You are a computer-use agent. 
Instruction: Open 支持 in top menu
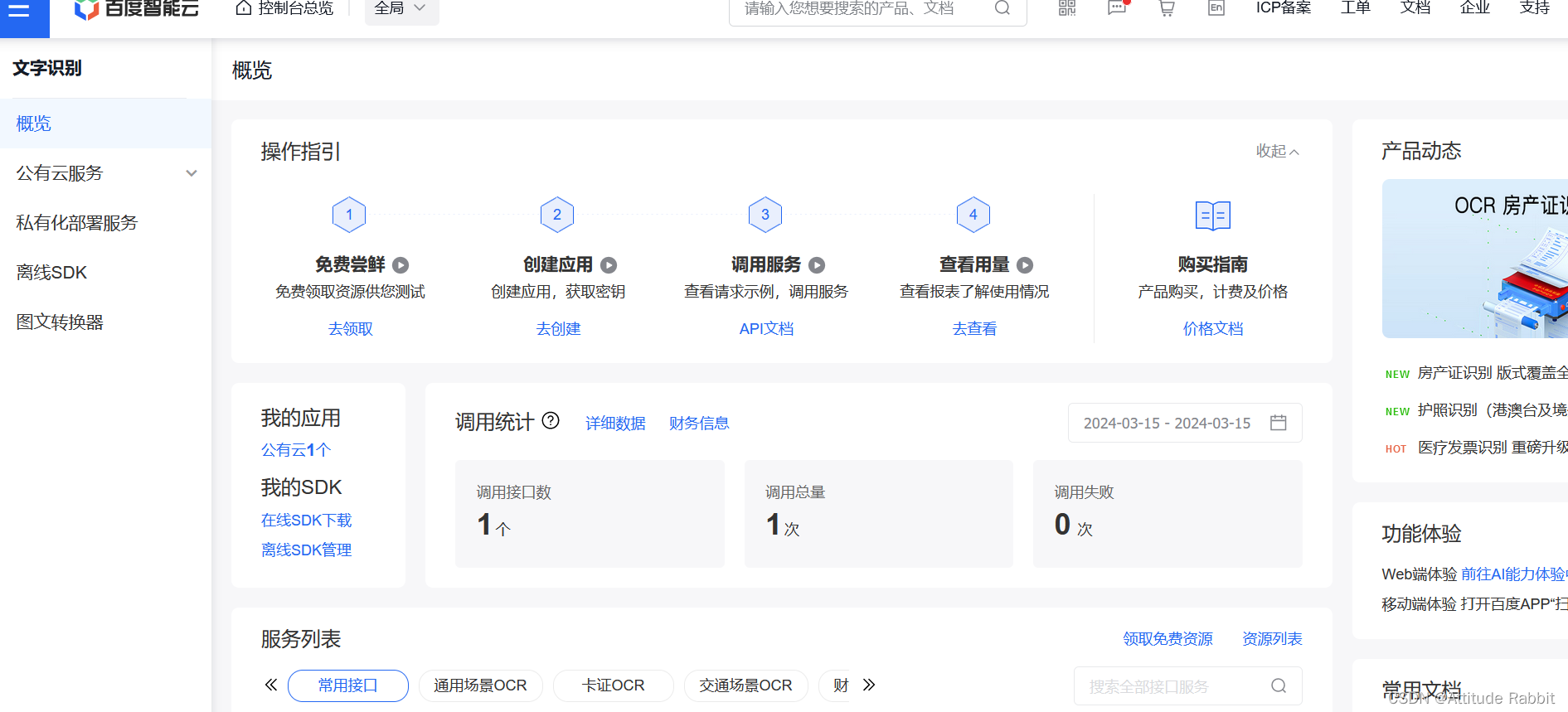(x=1535, y=8)
